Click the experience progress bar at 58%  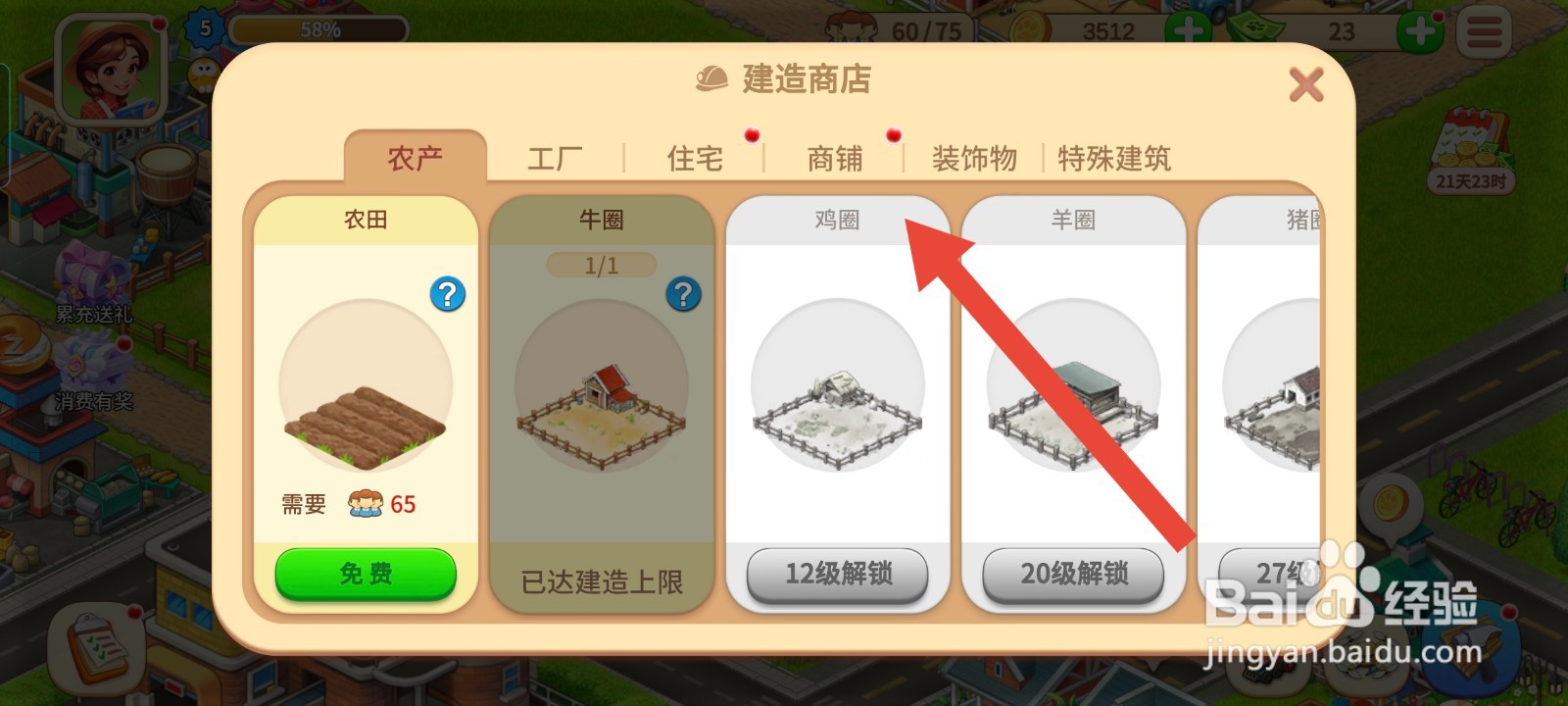coord(318,29)
